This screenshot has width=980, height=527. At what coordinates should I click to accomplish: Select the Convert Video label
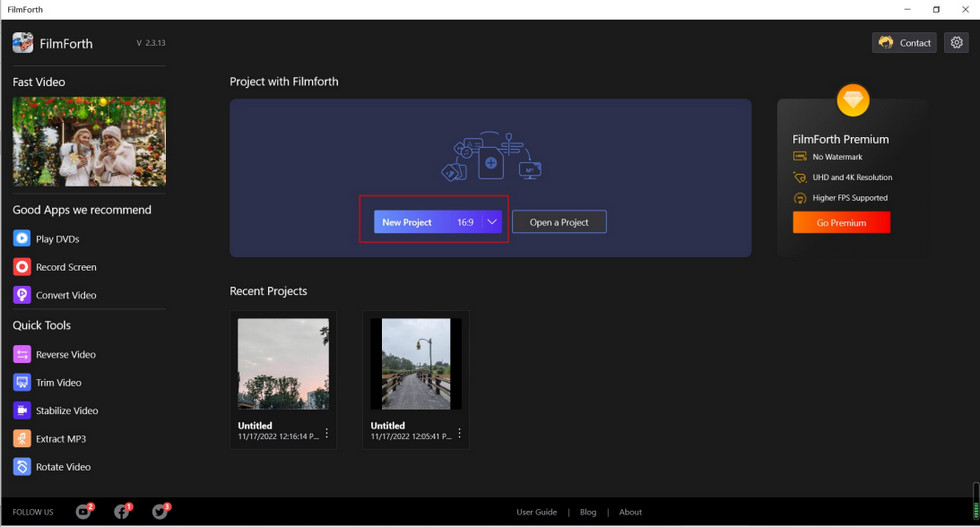(66, 295)
